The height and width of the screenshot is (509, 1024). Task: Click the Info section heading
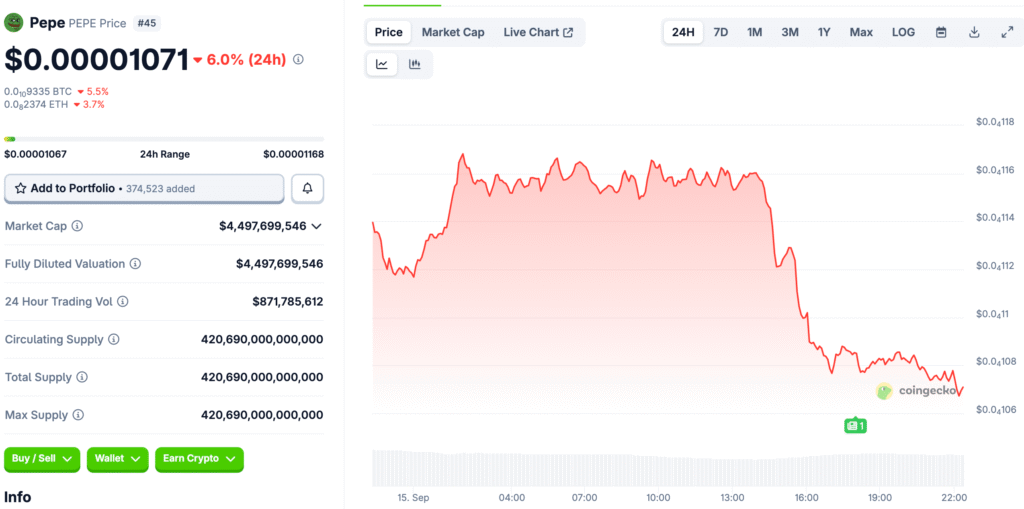[18, 497]
